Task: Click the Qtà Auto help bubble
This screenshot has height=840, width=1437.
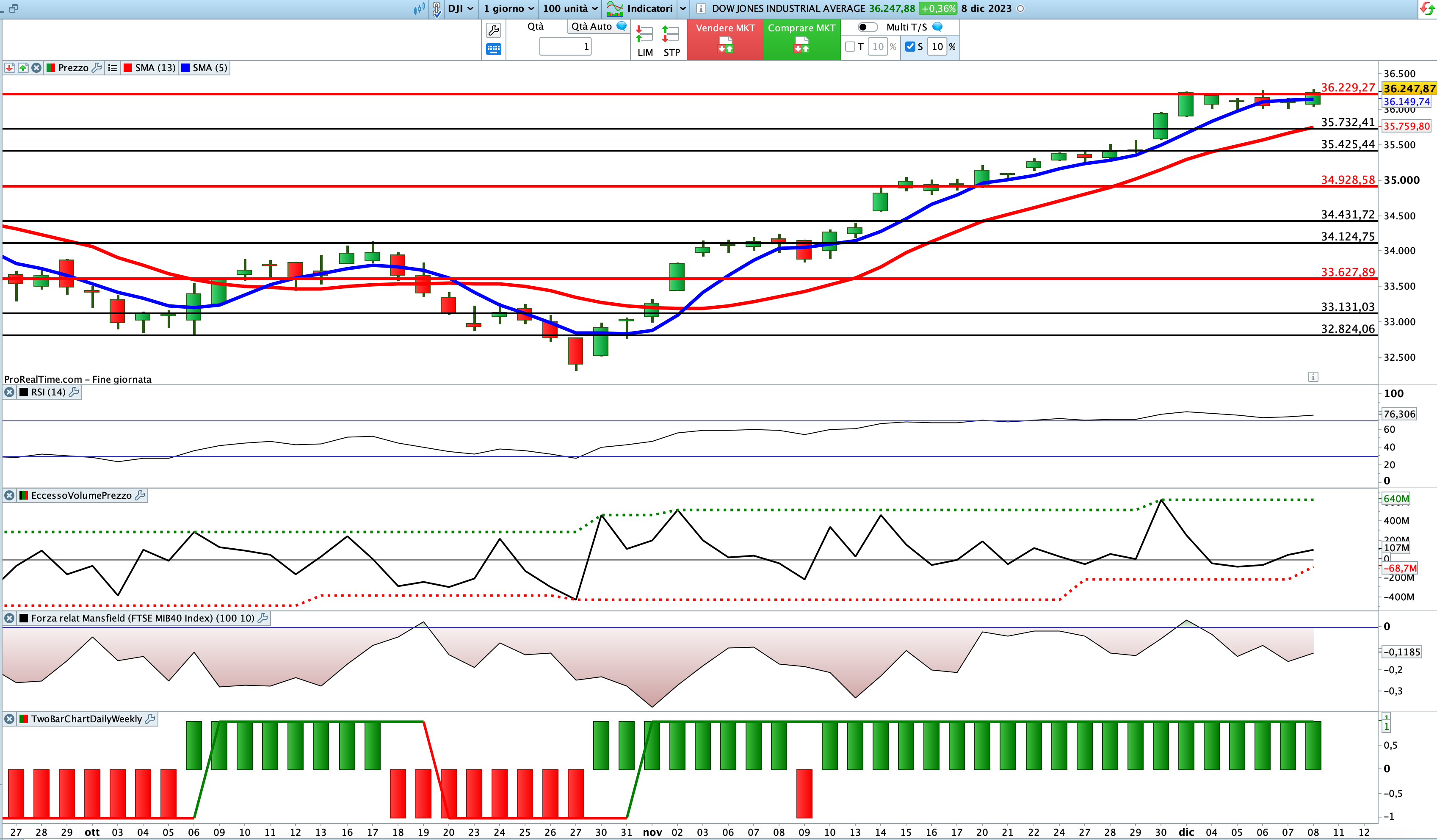Action: 622,26
